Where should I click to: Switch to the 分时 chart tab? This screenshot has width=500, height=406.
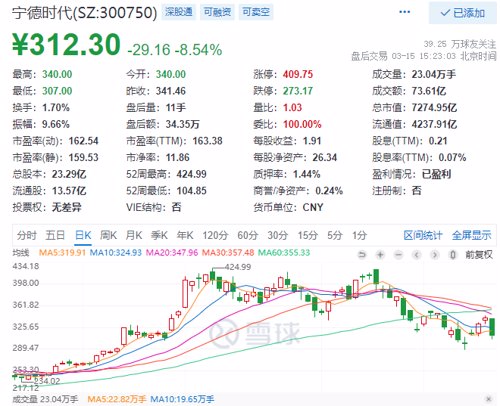pos(26,235)
